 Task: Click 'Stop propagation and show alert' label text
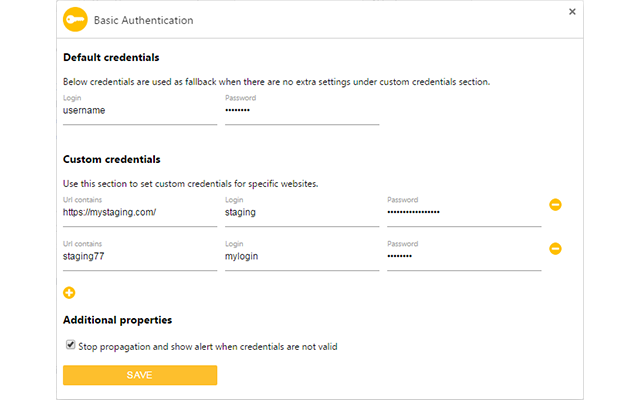(x=208, y=347)
